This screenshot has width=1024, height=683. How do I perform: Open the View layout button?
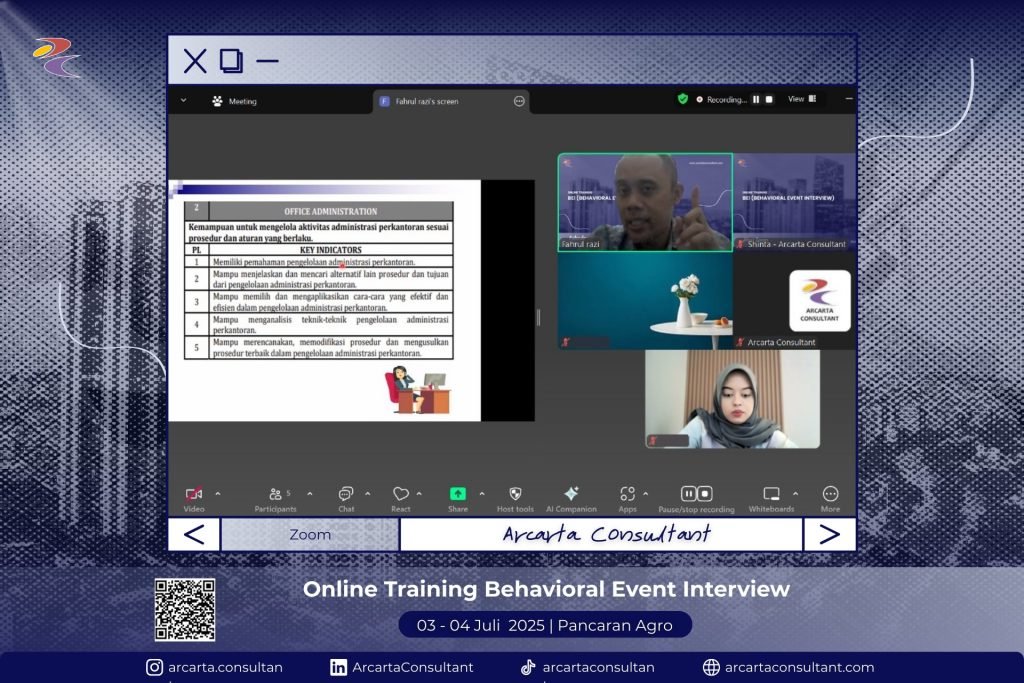coord(801,99)
